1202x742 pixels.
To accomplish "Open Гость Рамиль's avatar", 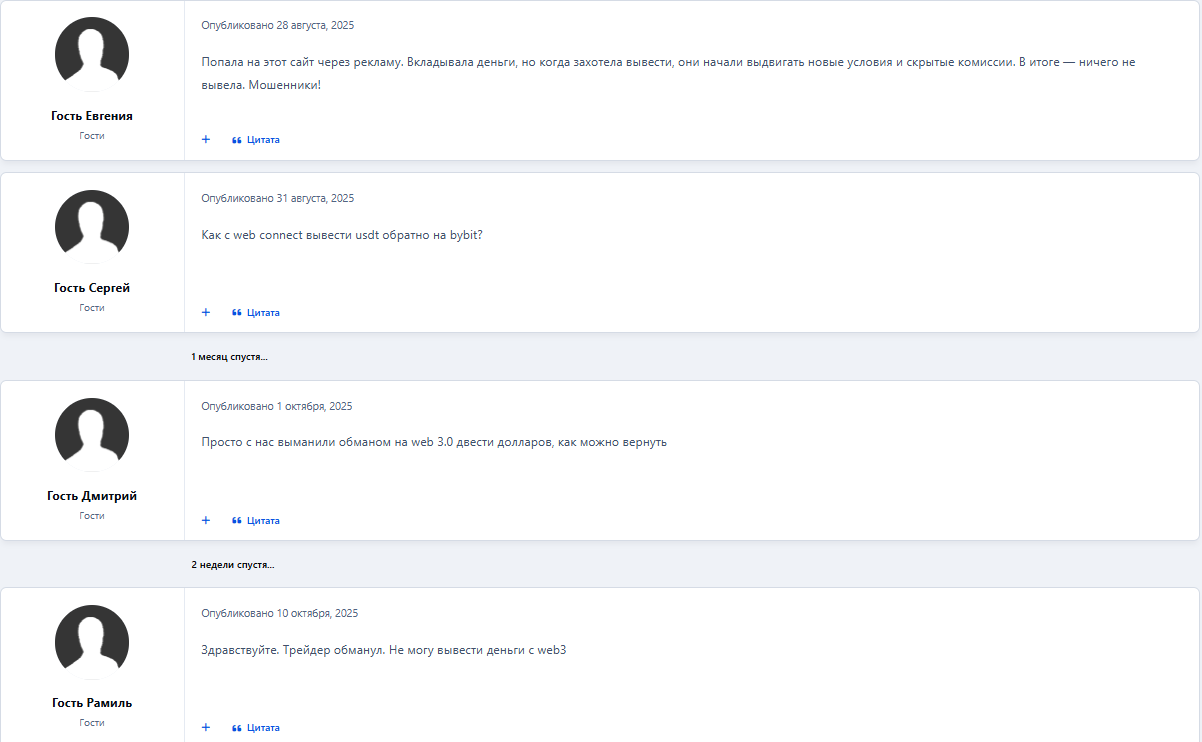I will pyautogui.click(x=92, y=642).
